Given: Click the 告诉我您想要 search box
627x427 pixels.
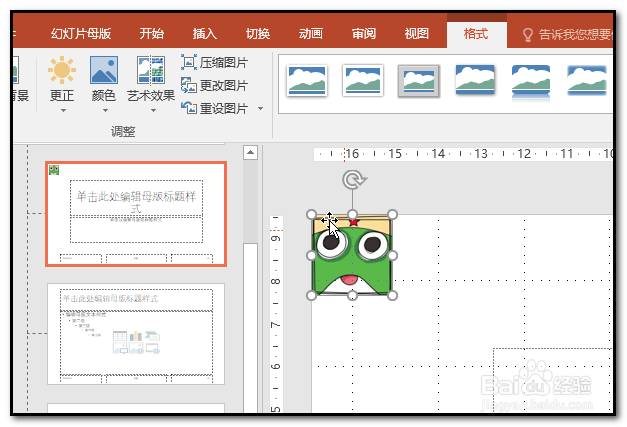Looking at the screenshot, I should tap(575, 34).
